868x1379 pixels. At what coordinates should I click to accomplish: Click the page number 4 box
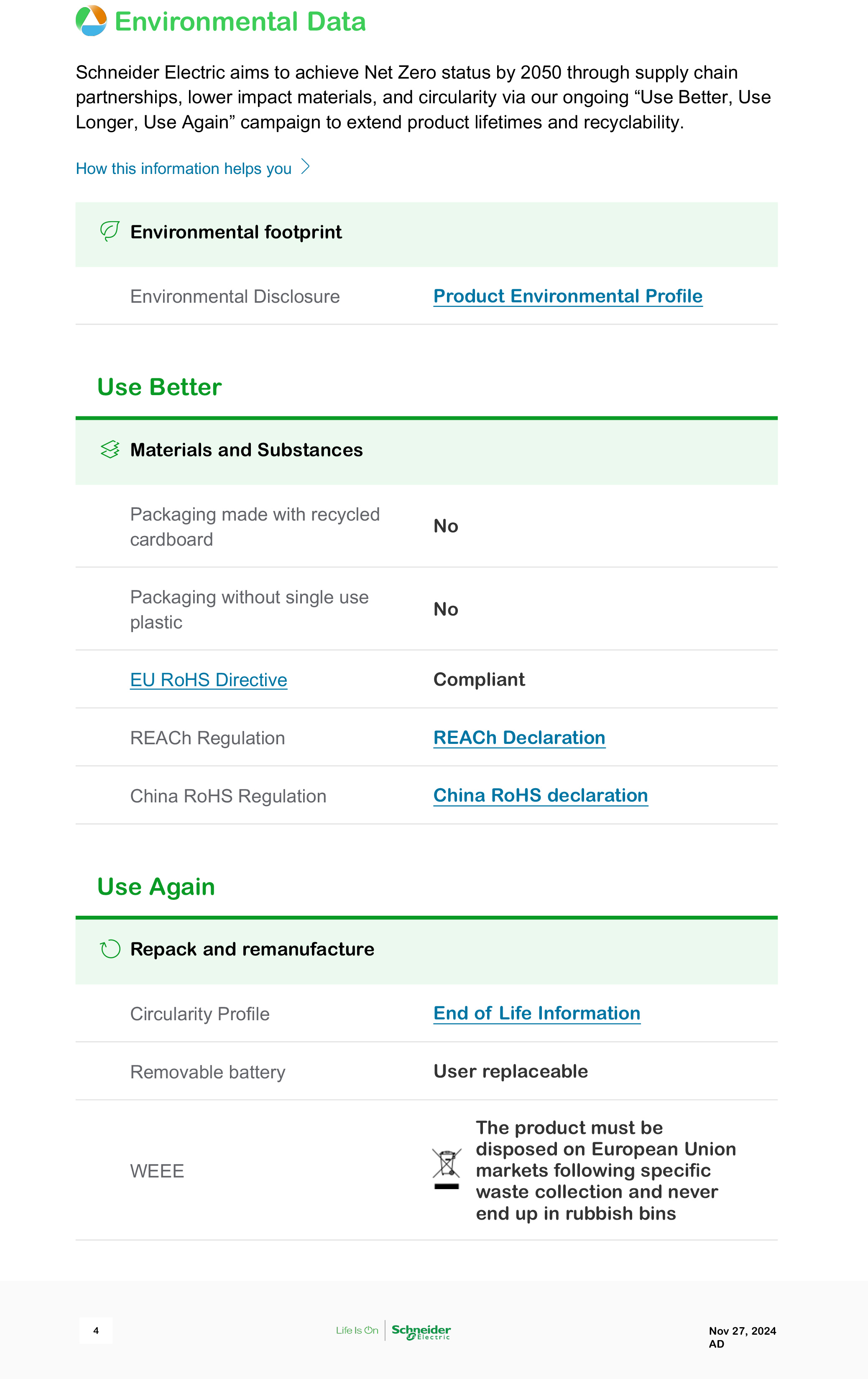[96, 1330]
